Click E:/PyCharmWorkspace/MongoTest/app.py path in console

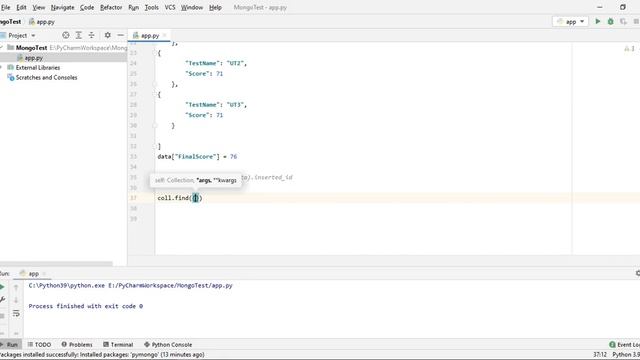(170, 286)
